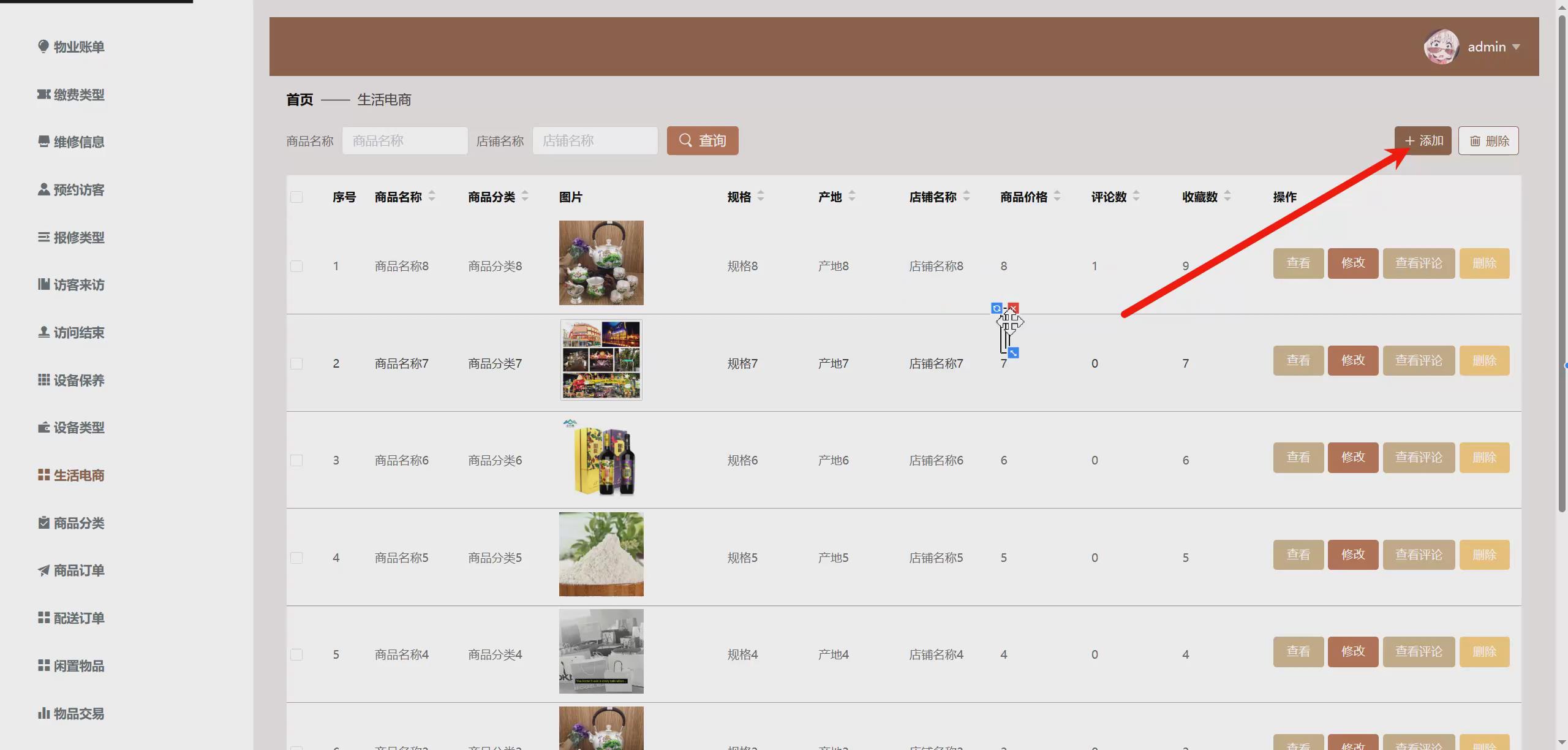
Task: Toggle the select-all header checkbox
Action: click(x=296, y=197)
